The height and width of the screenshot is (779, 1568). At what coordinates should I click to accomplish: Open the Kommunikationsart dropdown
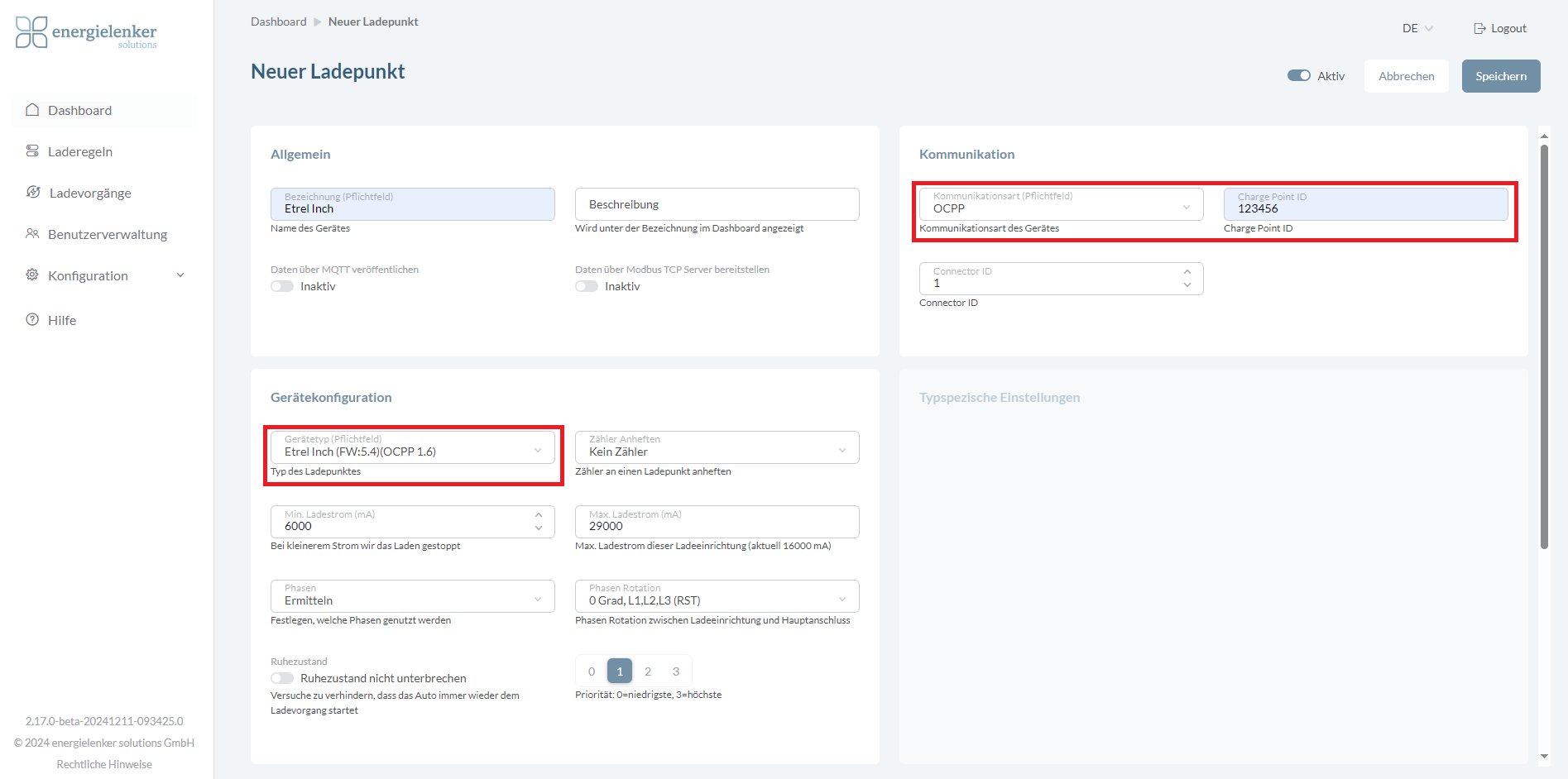pos(1061,204)
